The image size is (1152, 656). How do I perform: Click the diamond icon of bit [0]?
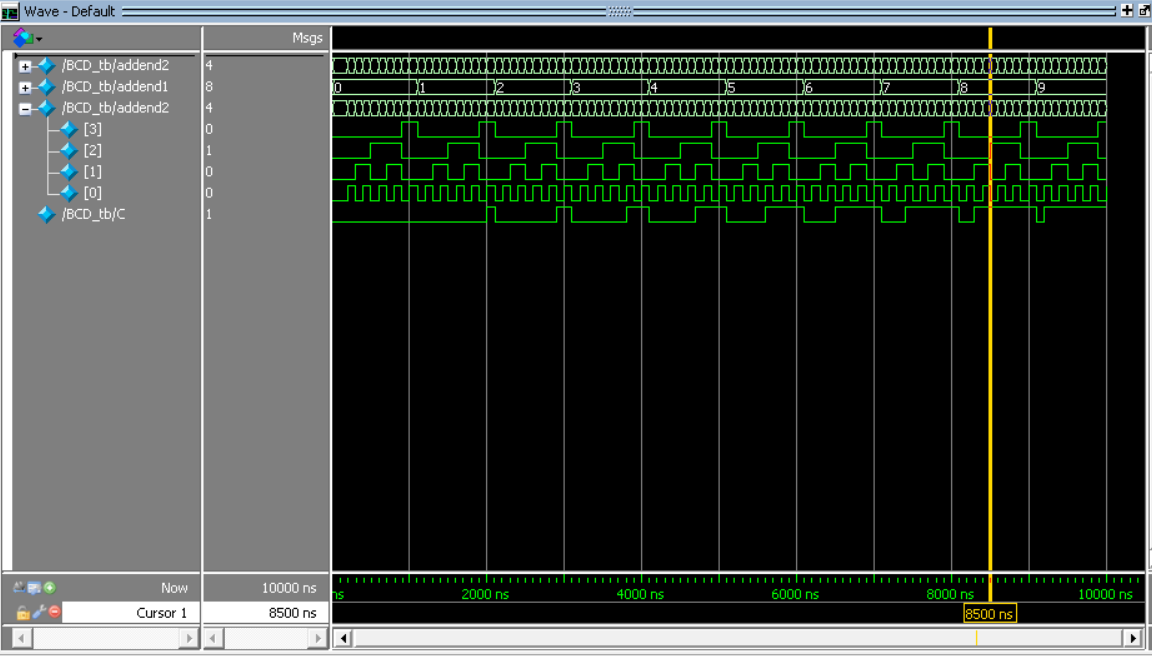pos(69,193)
